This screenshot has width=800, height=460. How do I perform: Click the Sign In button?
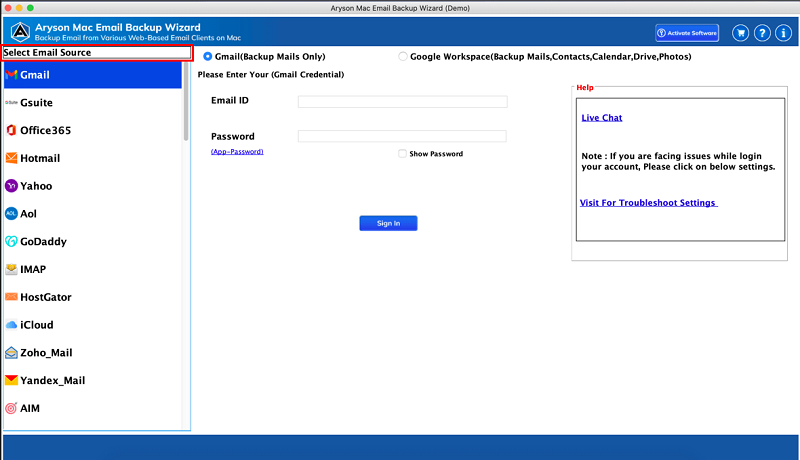tap(388, 223)
